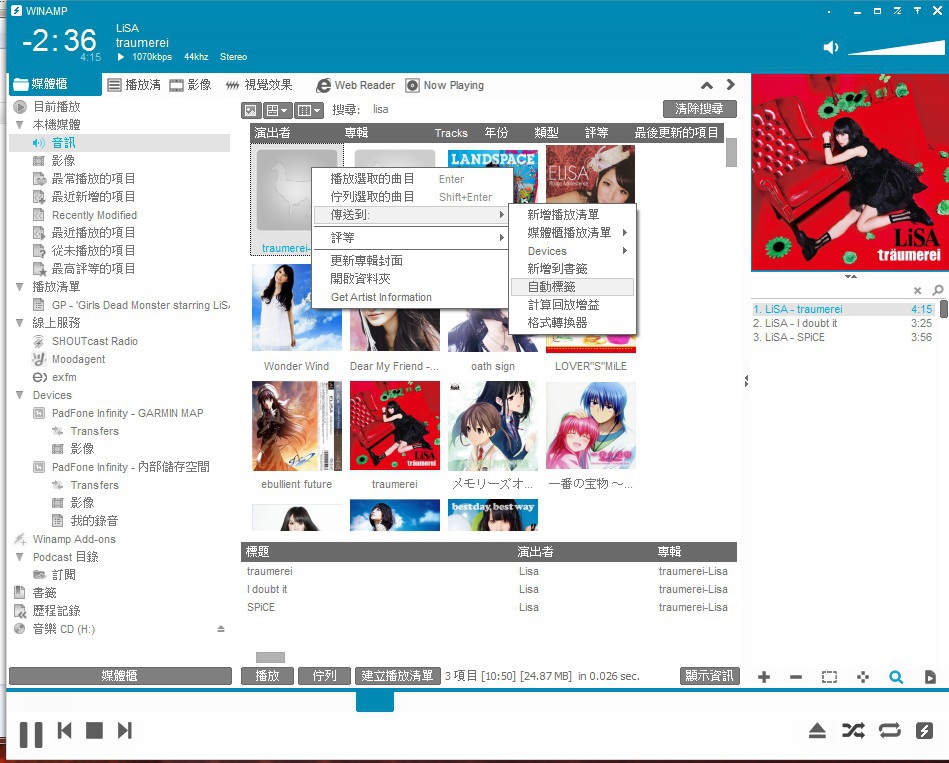Screen dimensions: 949x763
Task: Collapse the Devices tree node
Action: pos(19,395)
